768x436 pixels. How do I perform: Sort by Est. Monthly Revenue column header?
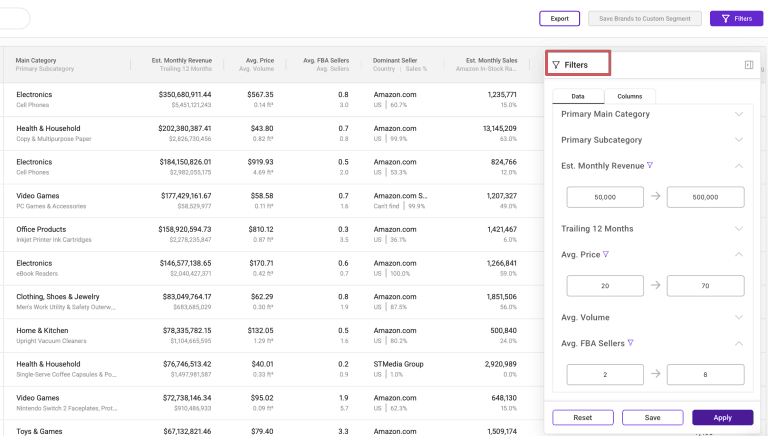182,60
